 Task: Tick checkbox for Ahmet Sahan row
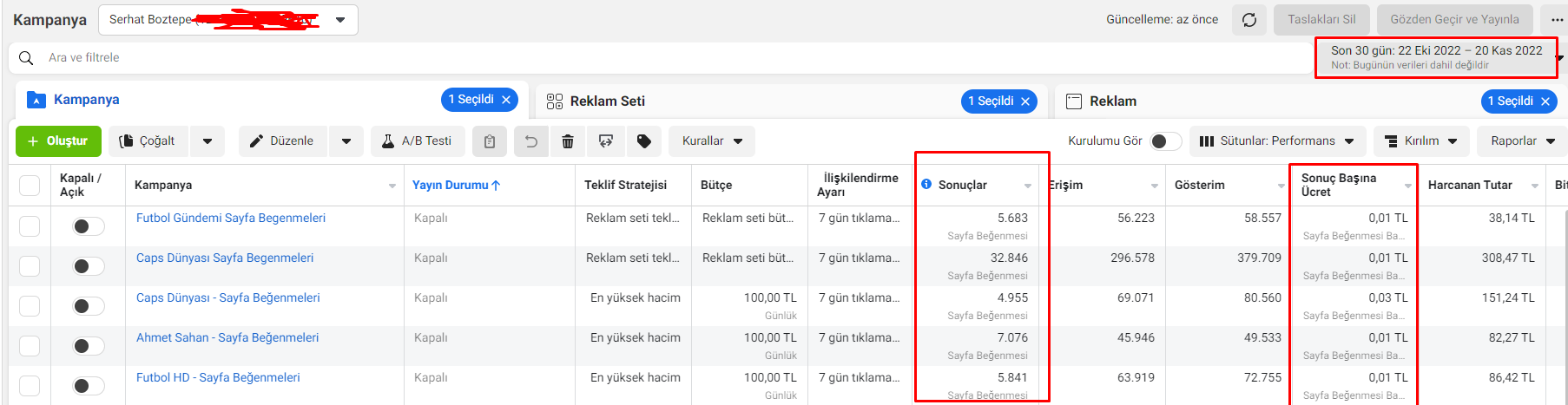(30, 346)
